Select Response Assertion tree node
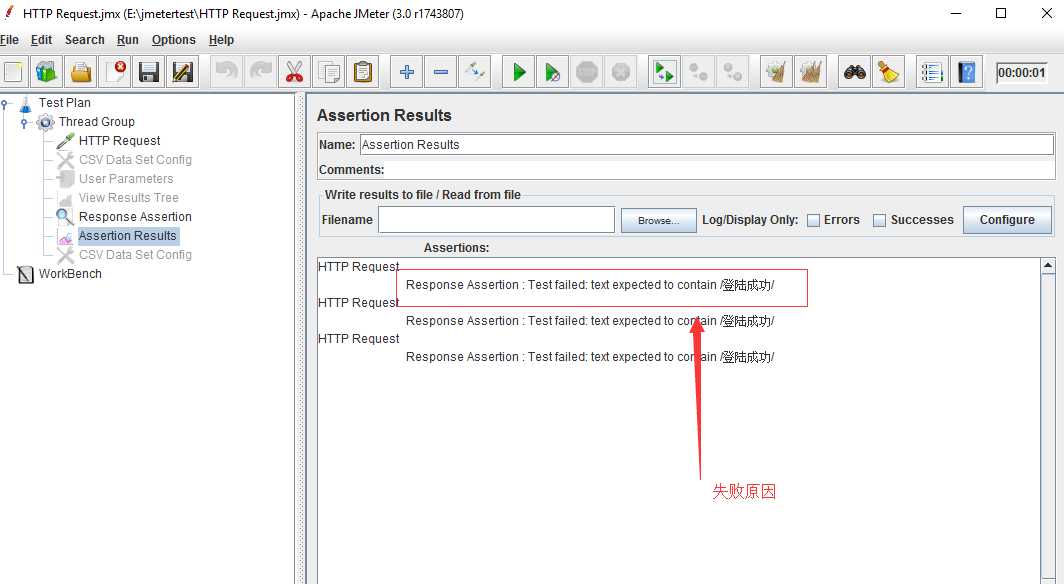1064x584 pixels. (x=135, y=216)
